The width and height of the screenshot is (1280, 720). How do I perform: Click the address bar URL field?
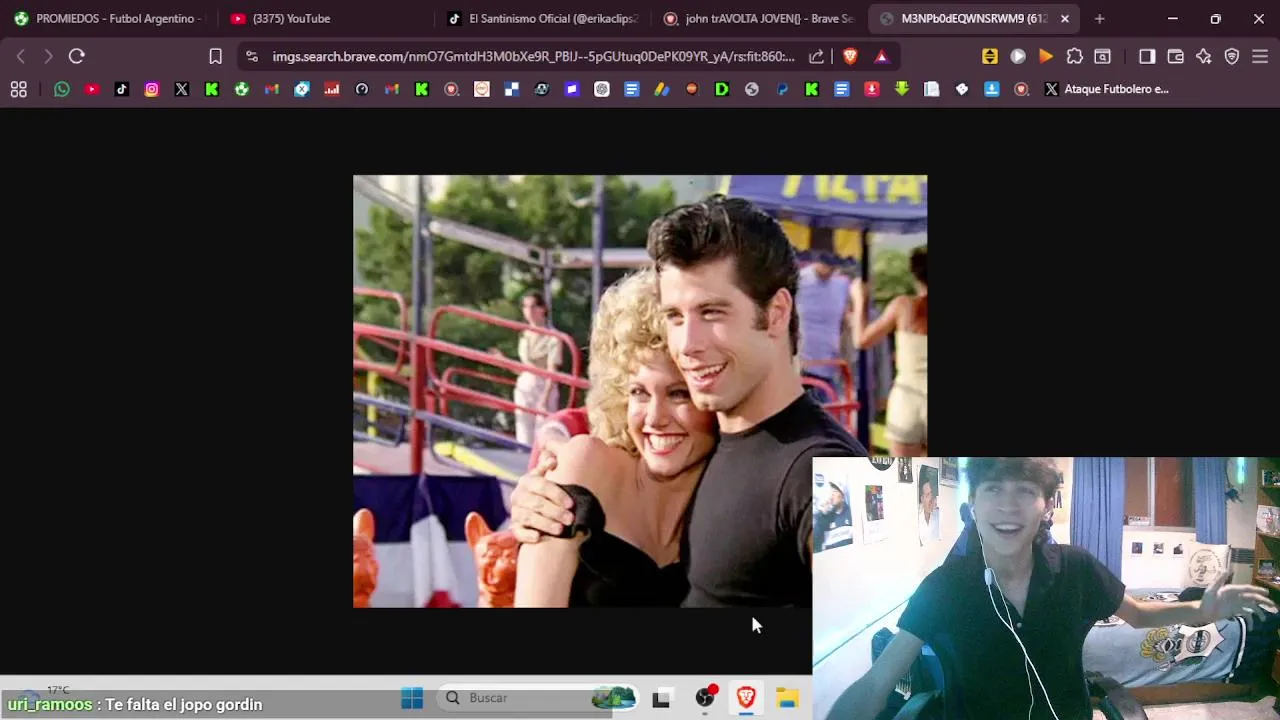(533, 57)
